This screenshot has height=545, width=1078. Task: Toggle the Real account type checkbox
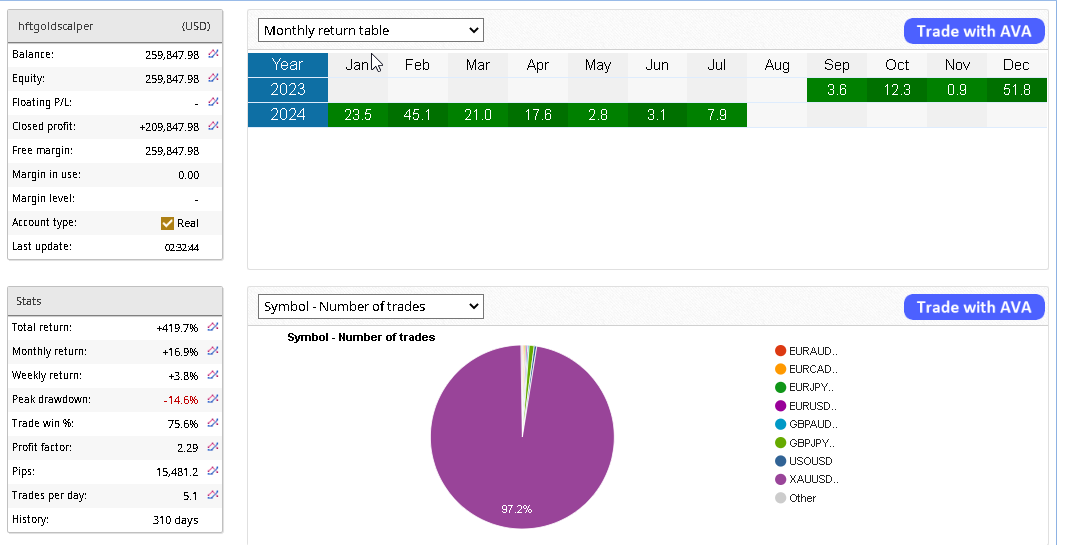coord(168,223)
